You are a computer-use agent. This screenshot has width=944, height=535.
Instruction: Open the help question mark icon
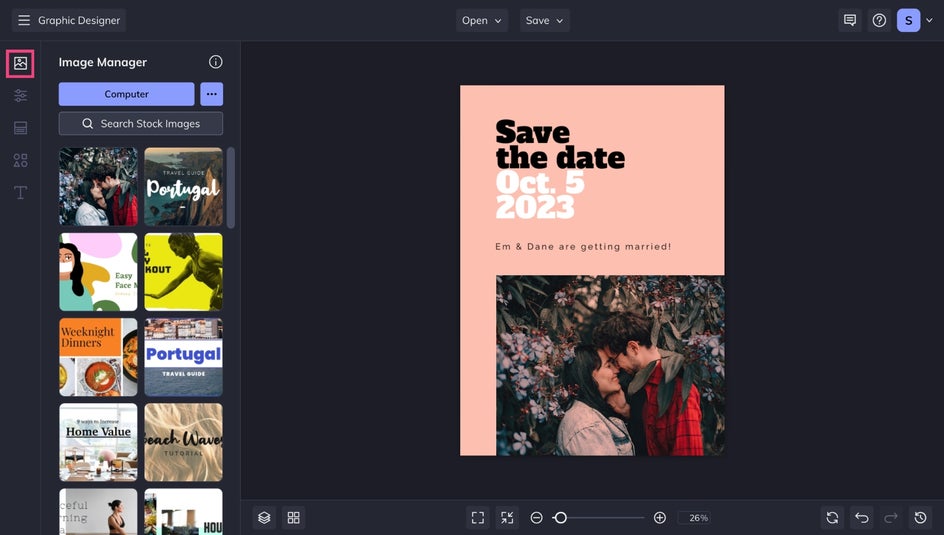coord(880,20)
